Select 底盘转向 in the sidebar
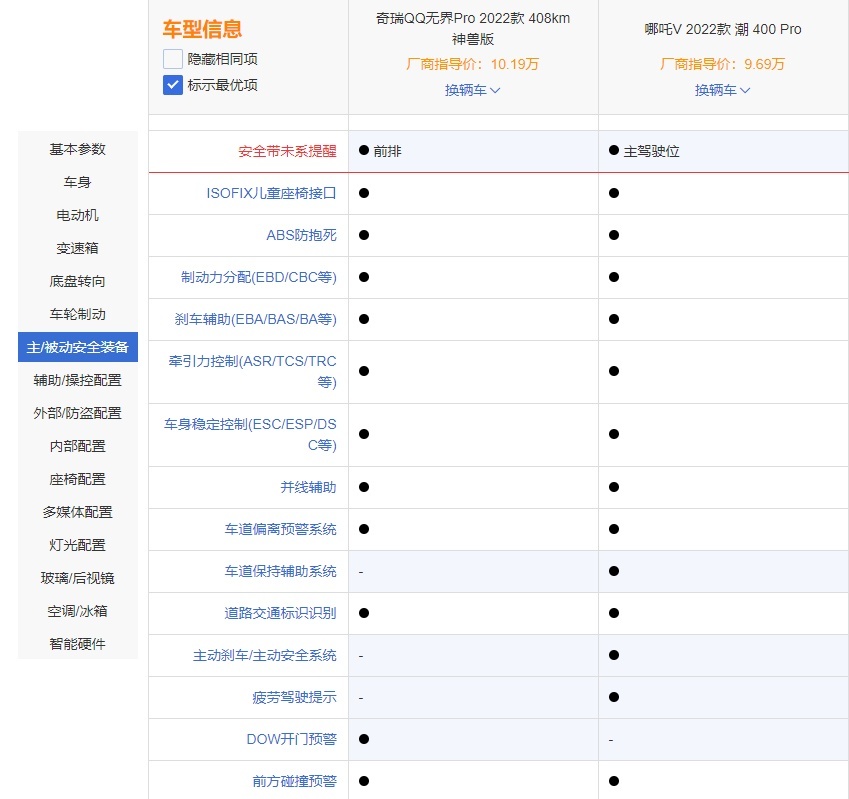 77,281
